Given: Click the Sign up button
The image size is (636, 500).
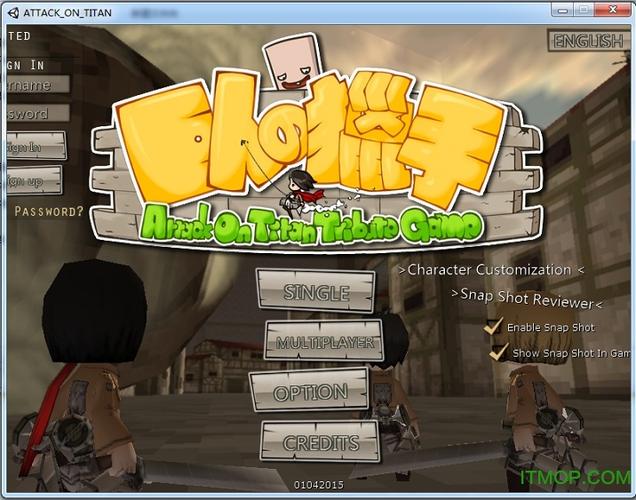Looking at the screenshot, I should [x=34, y=181].
